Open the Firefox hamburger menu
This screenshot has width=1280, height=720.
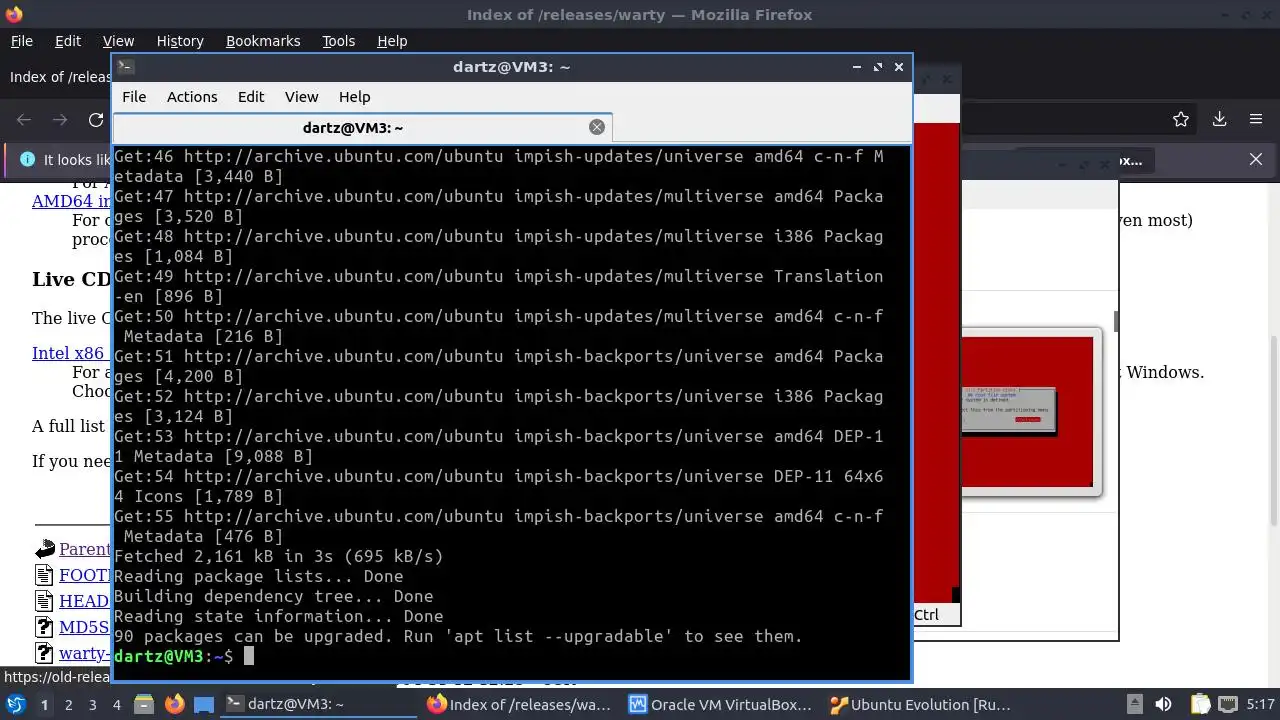[1256, 119]
